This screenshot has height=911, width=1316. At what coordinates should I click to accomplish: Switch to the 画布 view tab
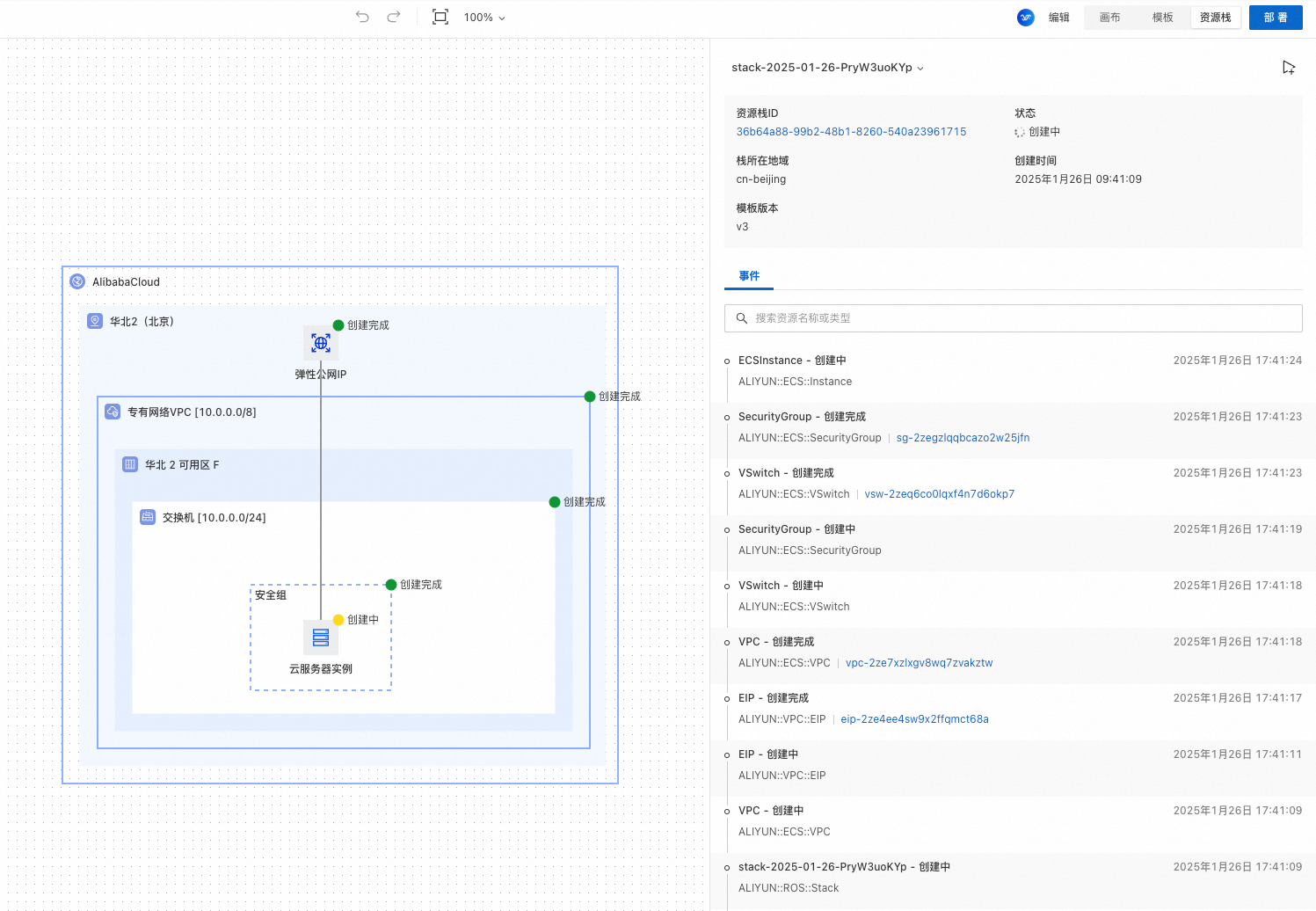tap(1109, 18)
